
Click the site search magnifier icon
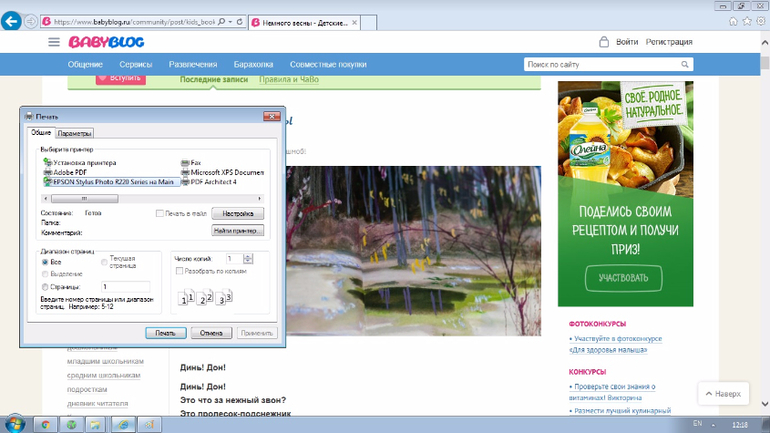(x=686, y=65)
